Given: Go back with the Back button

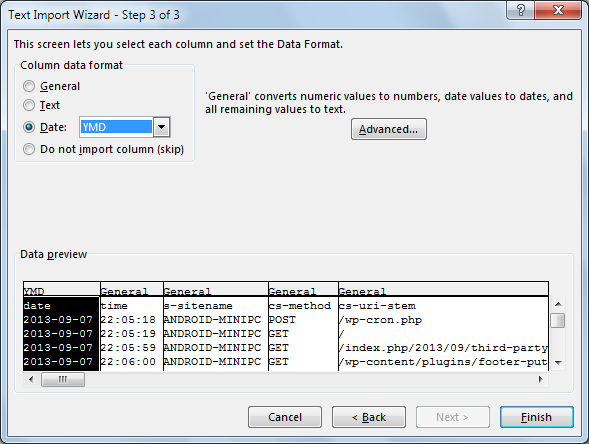Looking at the screenshot, I should [x=369, y=417].
